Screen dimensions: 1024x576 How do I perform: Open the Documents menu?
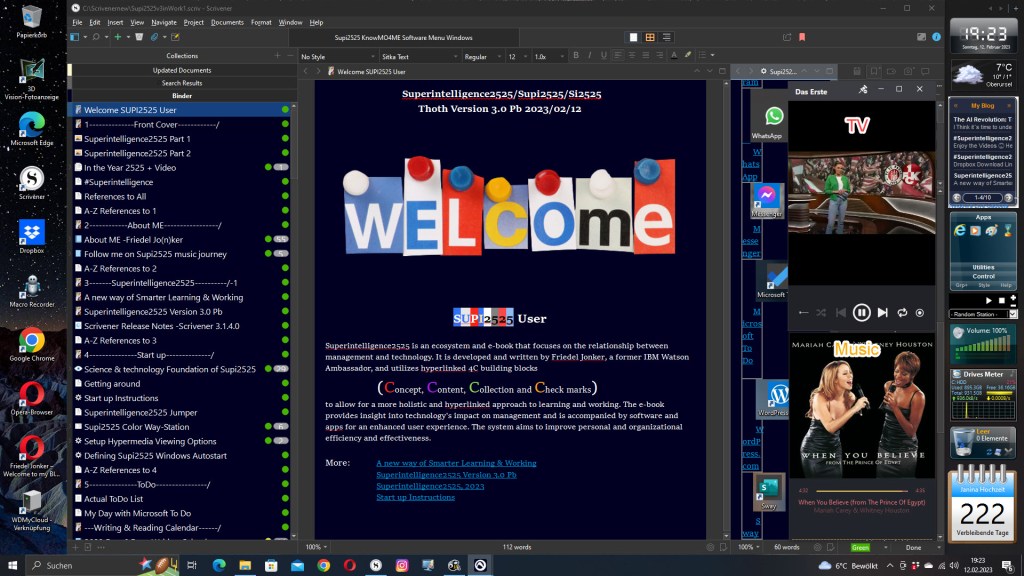tap(227, 22)
